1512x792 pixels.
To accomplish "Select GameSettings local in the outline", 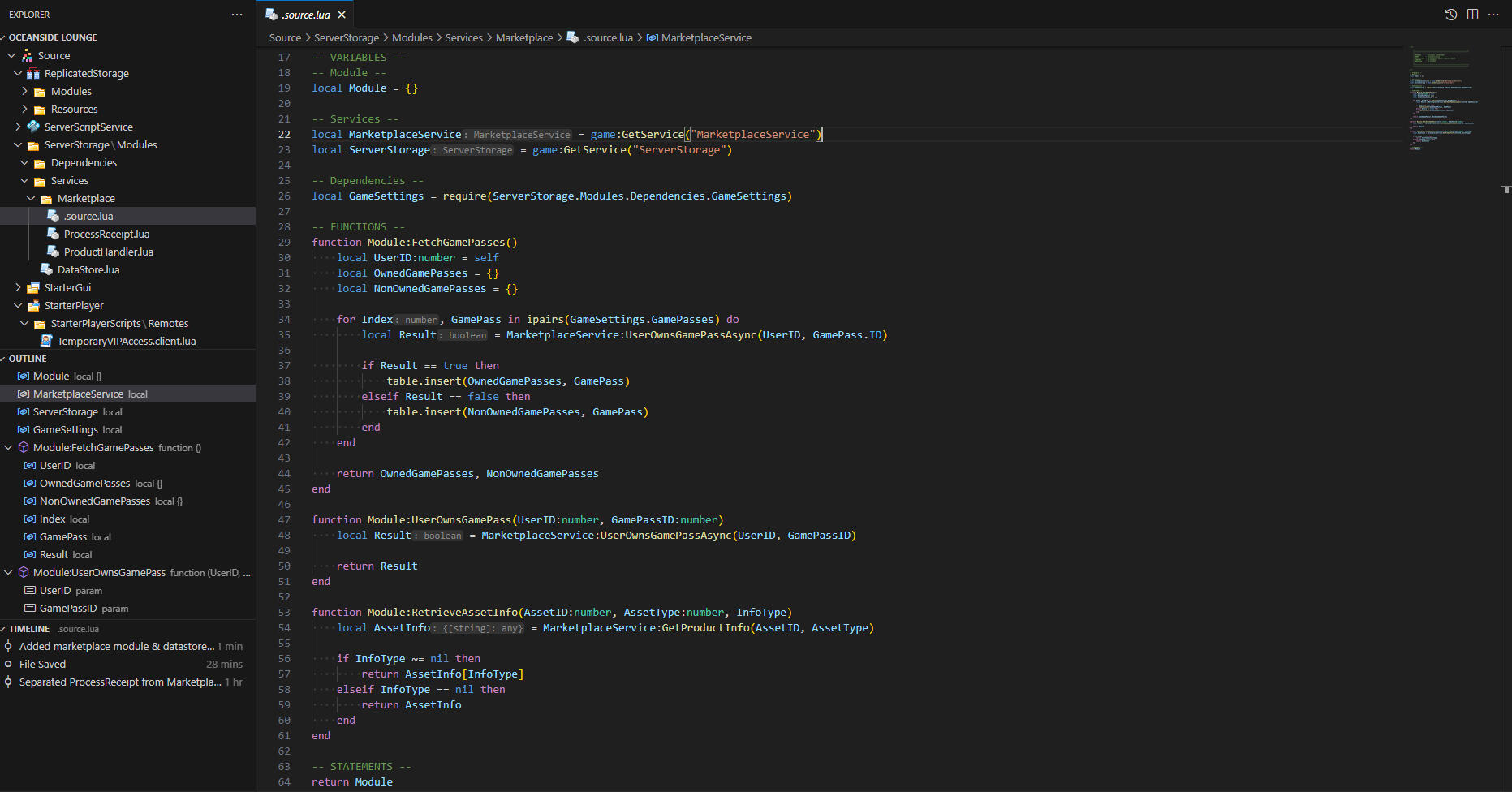I will (x=127, y=429).
